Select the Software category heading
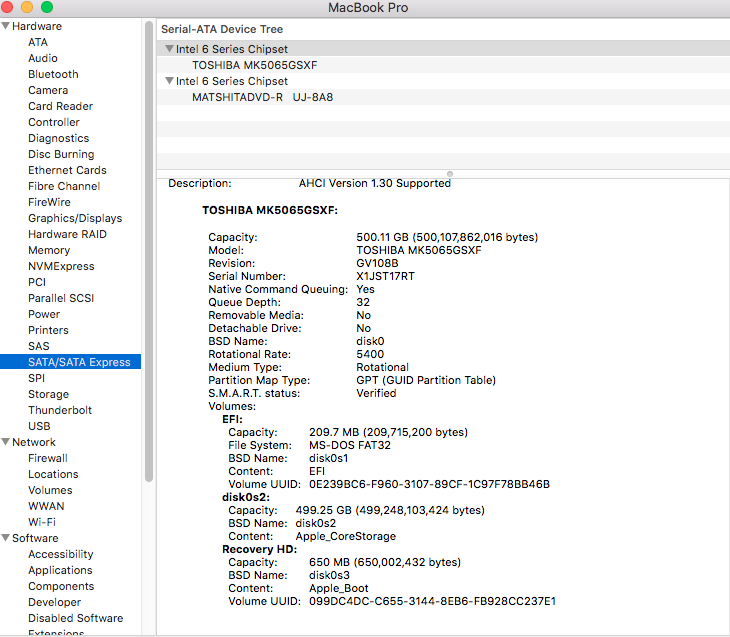 35,538
